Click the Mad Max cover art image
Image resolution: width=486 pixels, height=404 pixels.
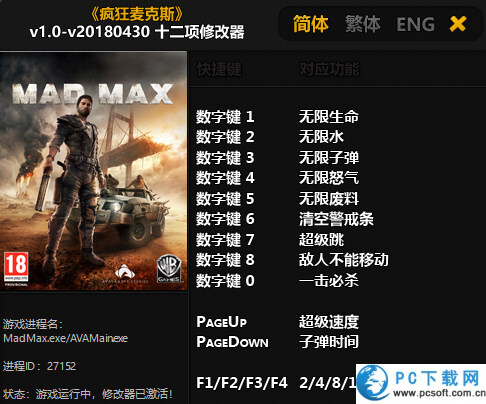93,171
